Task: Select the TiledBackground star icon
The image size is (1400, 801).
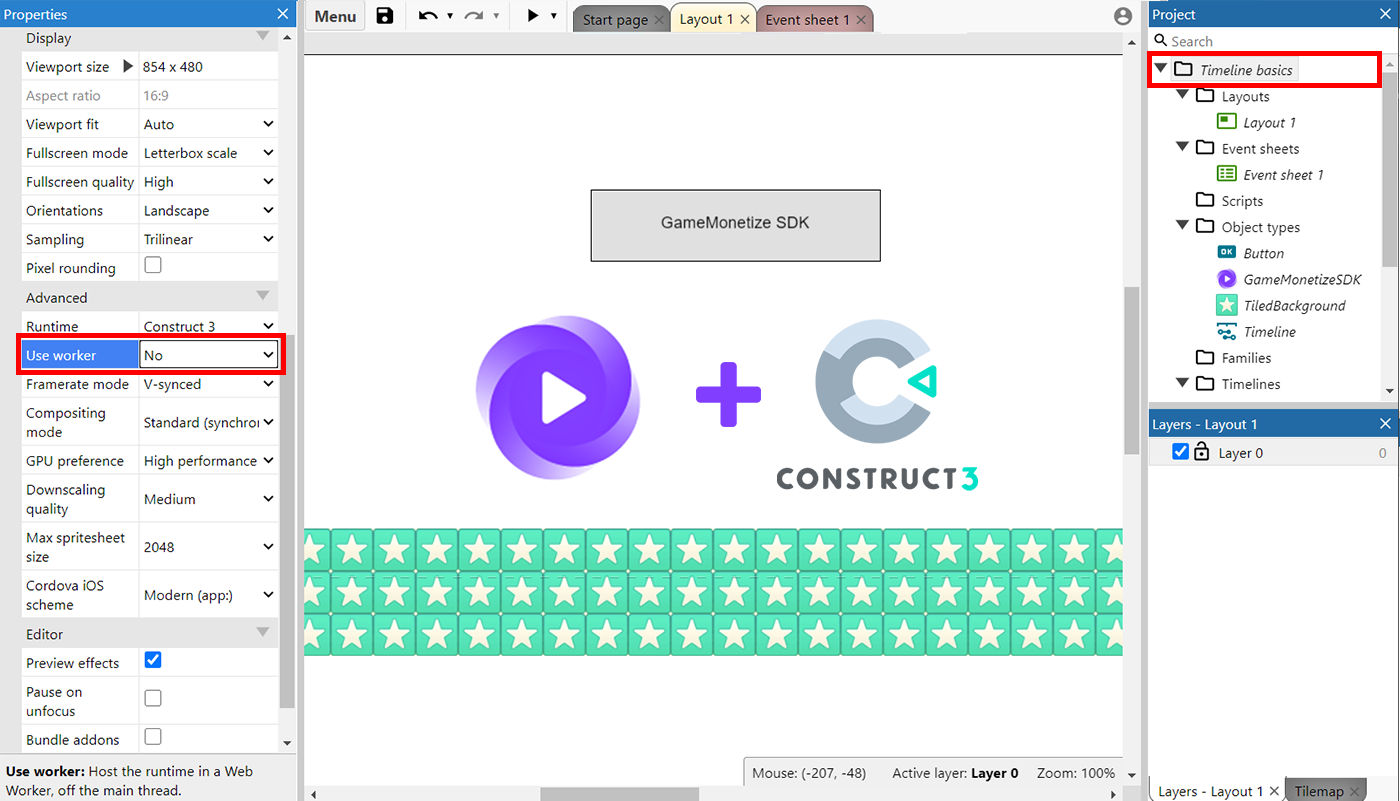Action: tap(1226, 305)
